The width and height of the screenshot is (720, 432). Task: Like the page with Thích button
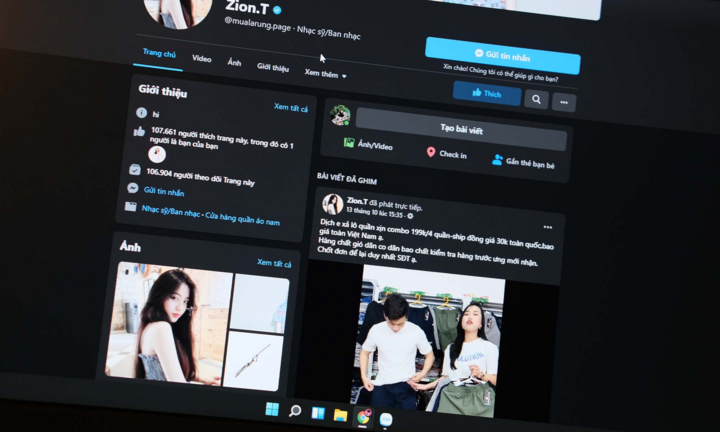pos(487,93)
